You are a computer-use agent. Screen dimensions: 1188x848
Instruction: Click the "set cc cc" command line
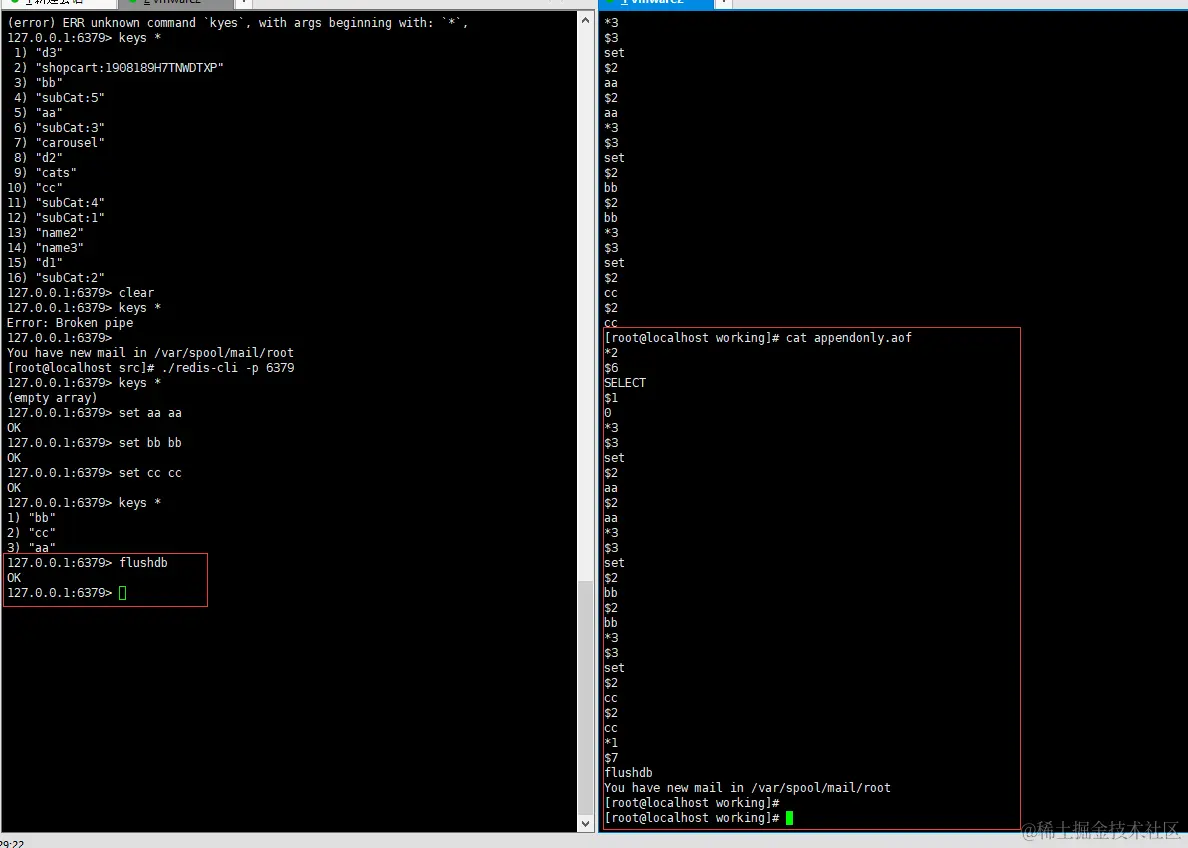click(95, 473)
